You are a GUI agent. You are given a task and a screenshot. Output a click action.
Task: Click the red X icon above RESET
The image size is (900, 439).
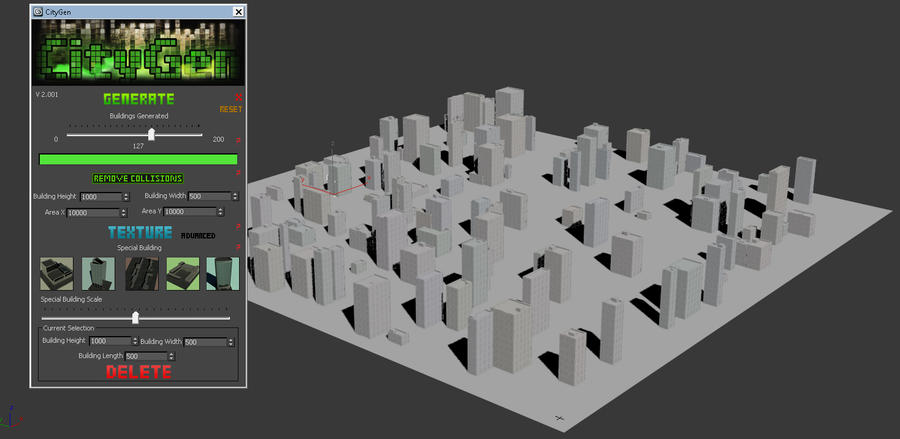pos(238,97)
